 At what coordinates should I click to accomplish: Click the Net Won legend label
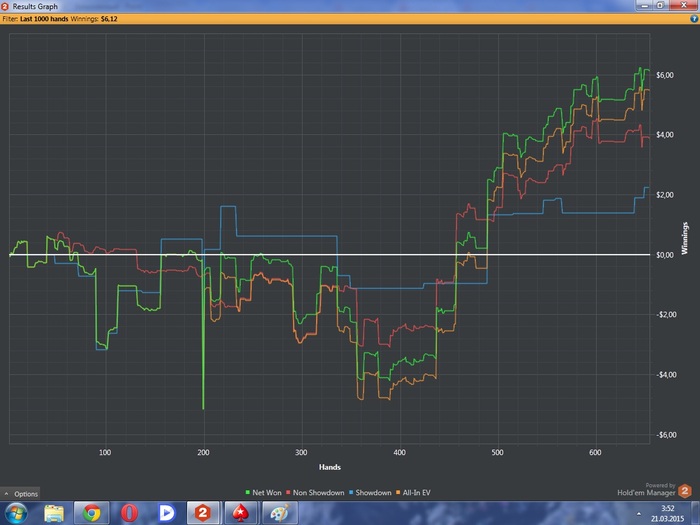(x=267, y=492)
